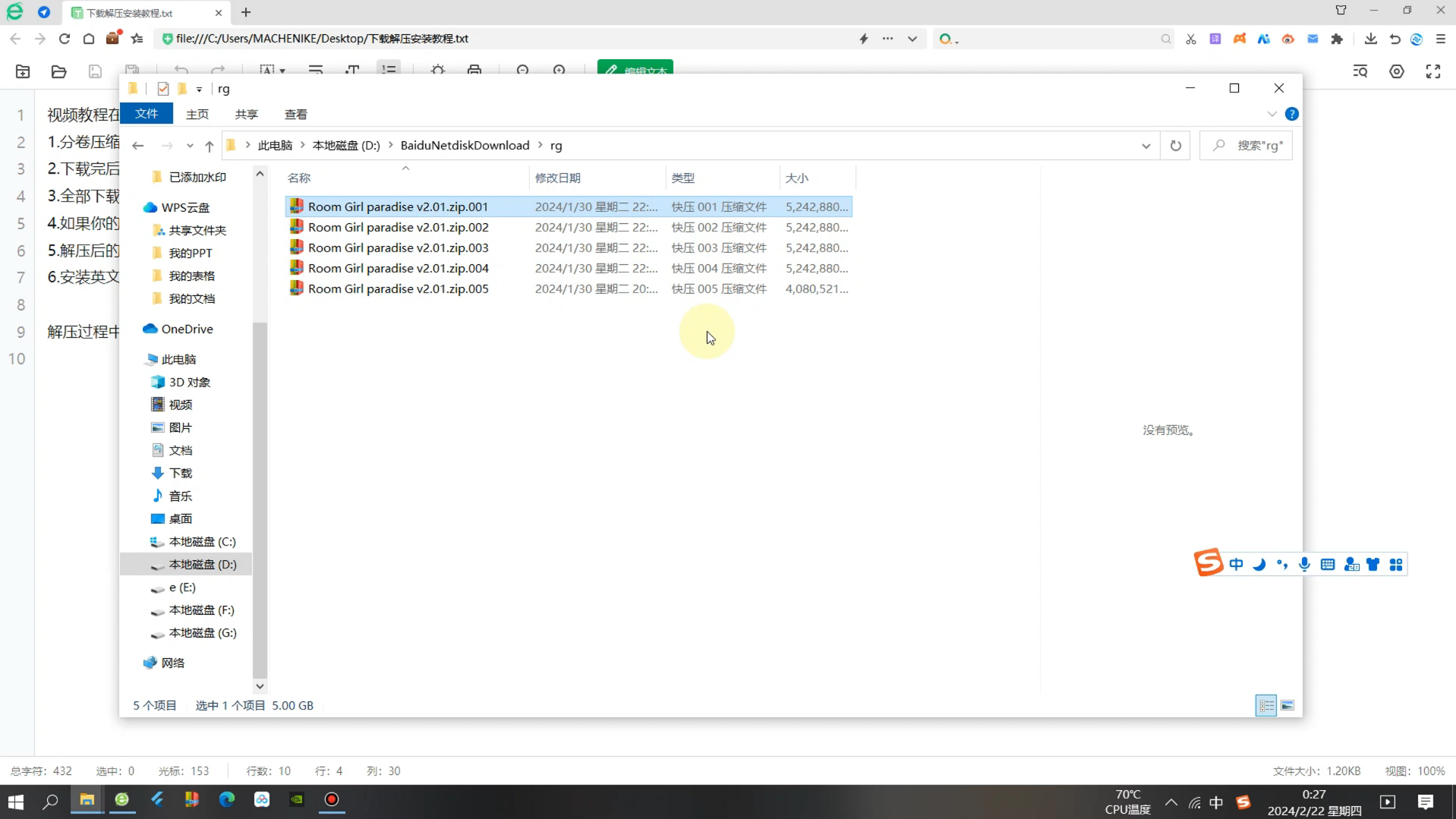1456x819 pixels.
Task: Switch to the 查看 ribbon tab
Action: pos(296,114)
